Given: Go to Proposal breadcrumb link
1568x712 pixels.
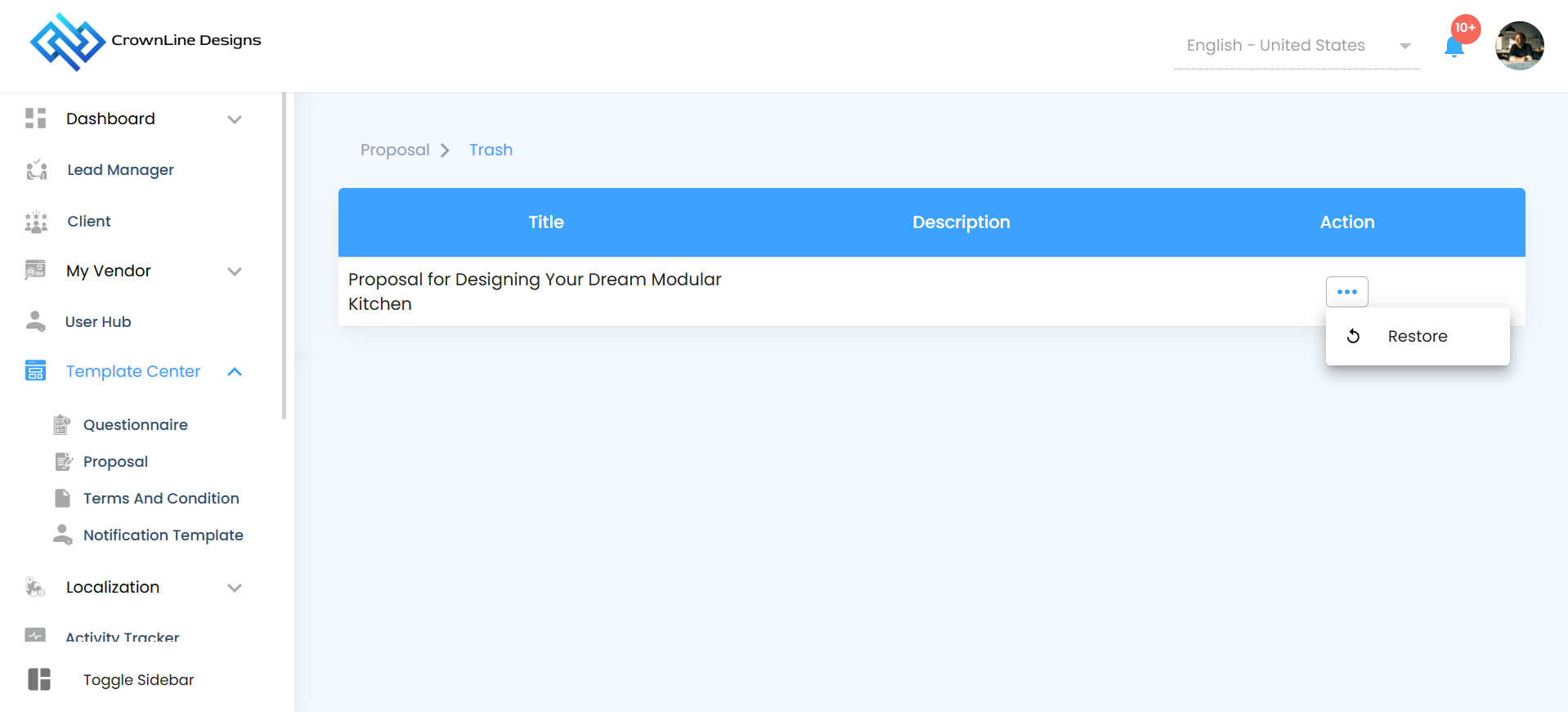Looking at the screenshot, I should click(395, 150).
